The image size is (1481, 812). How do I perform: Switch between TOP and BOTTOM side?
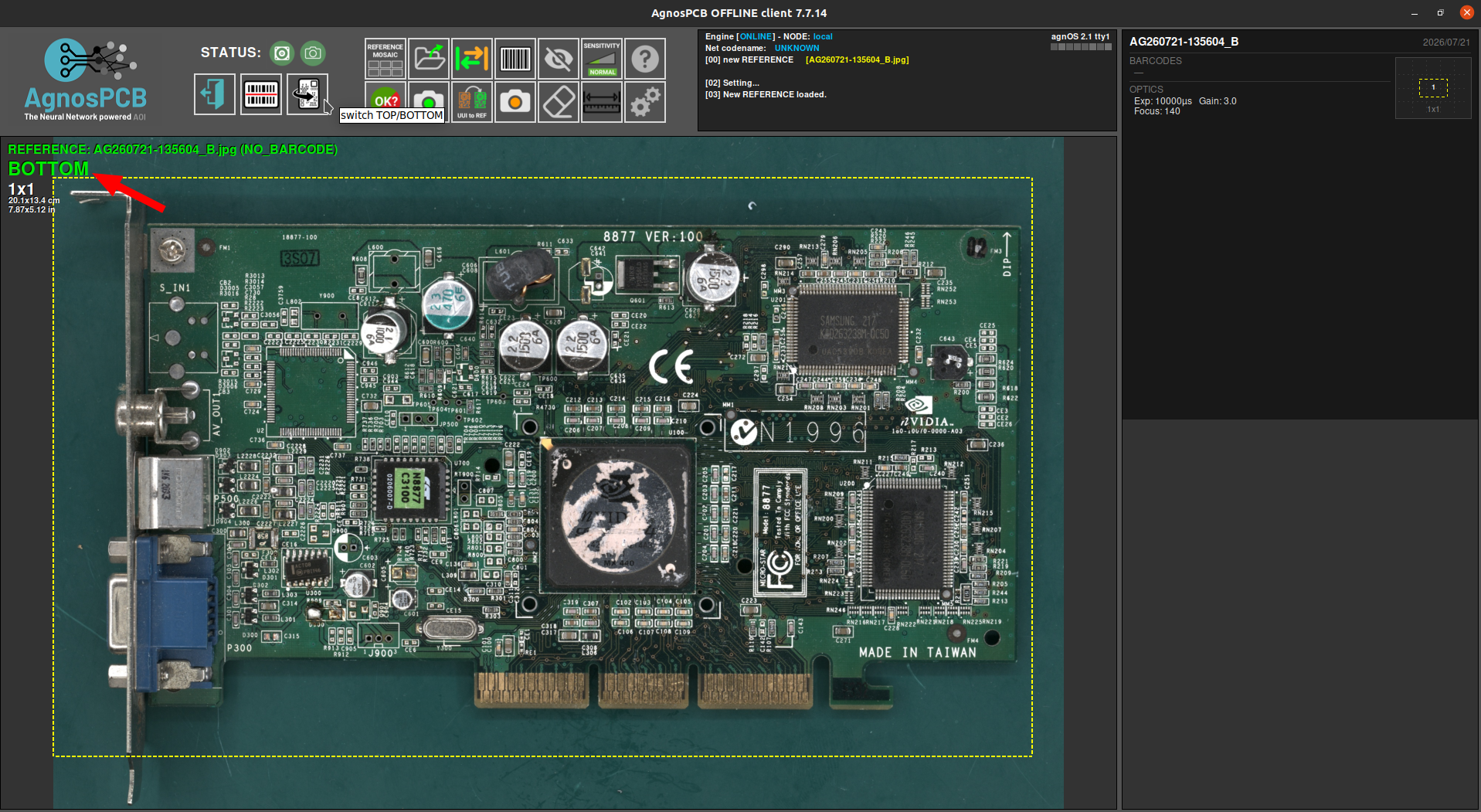tap(307, 94)
